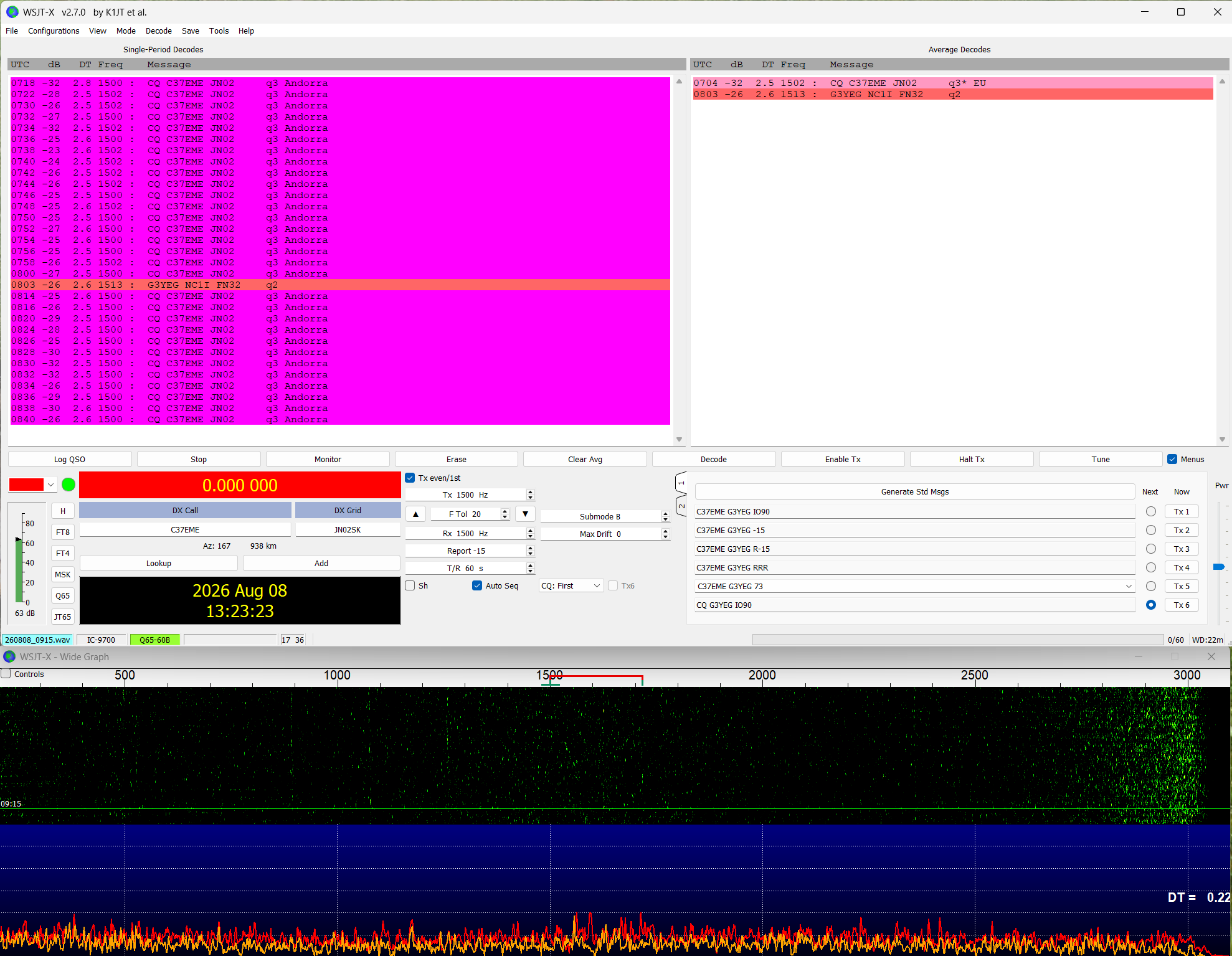
Task: Click the Lookup button
Action: coord(159,564)
